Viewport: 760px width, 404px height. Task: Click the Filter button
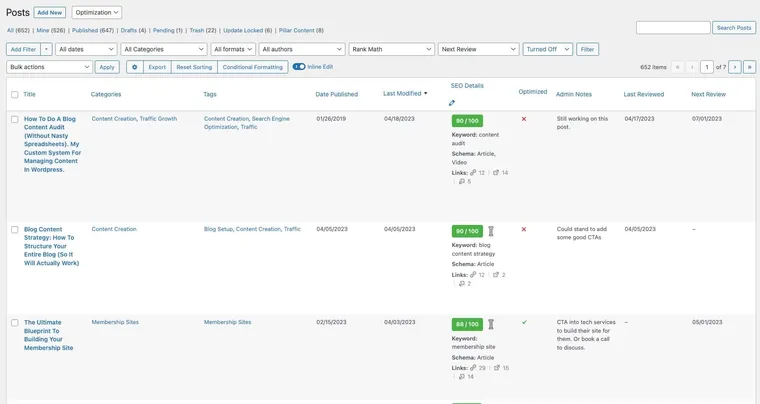587,49
